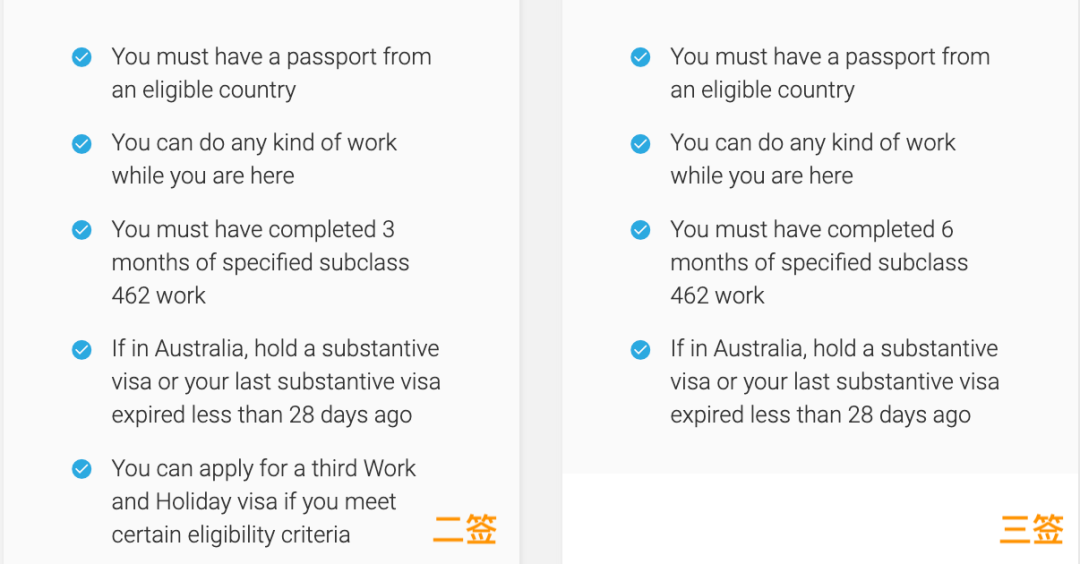Click the passport eligibility text in the left card

(x=271, y=73)
